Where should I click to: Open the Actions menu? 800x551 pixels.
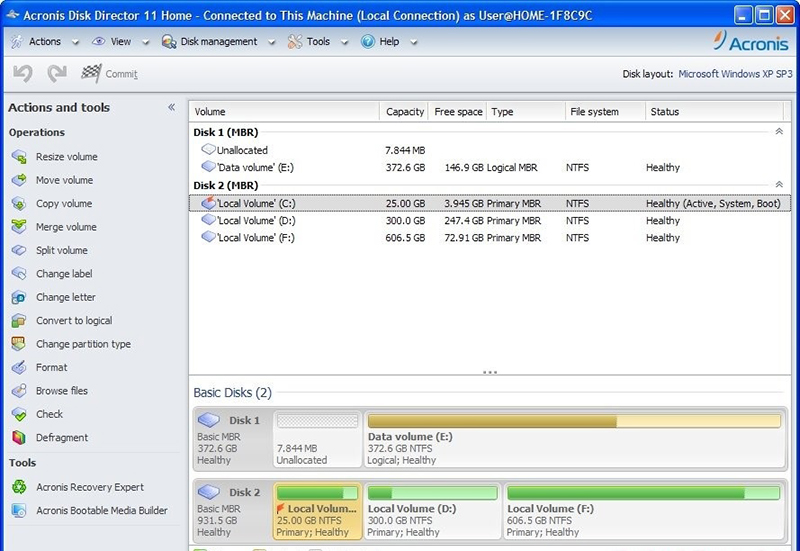coord(44,42)
